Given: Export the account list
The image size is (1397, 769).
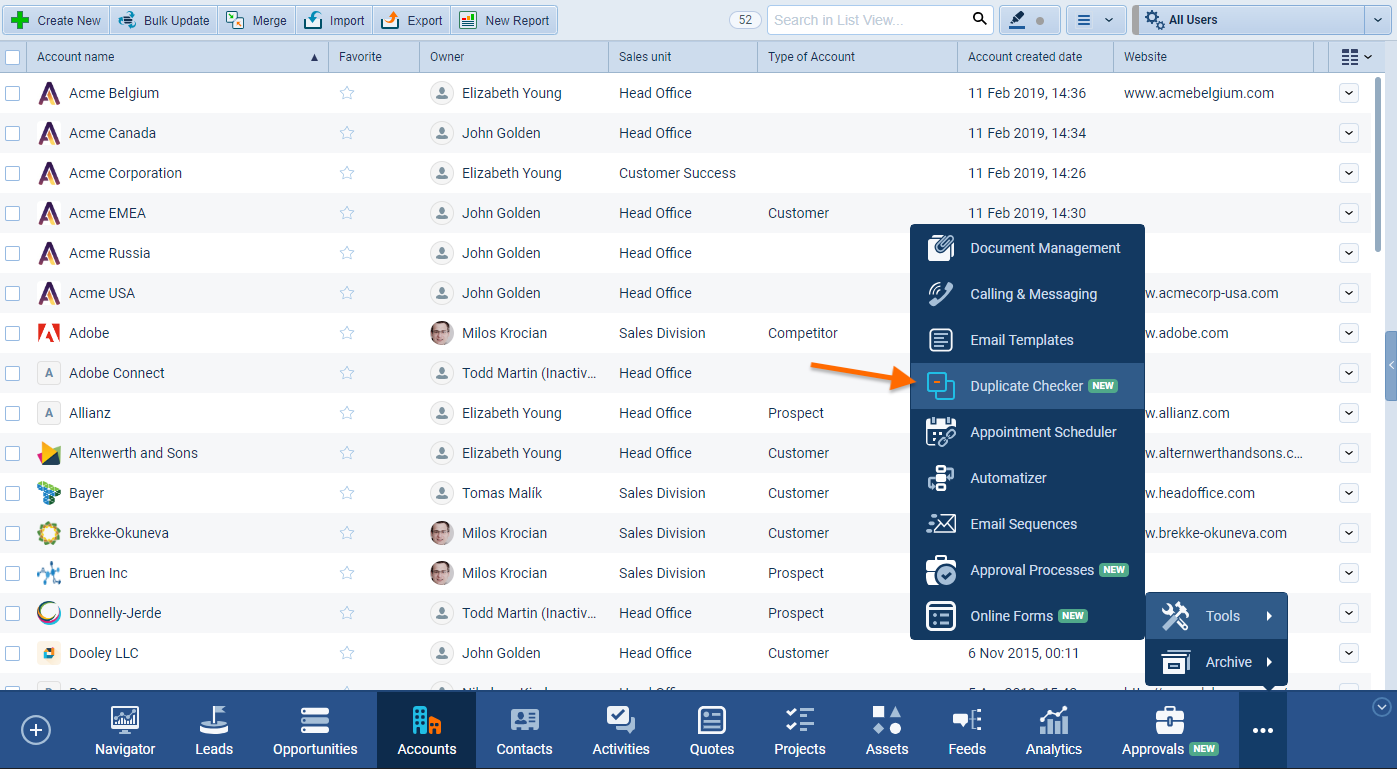Looking at the screenshot, I should 411,19.
